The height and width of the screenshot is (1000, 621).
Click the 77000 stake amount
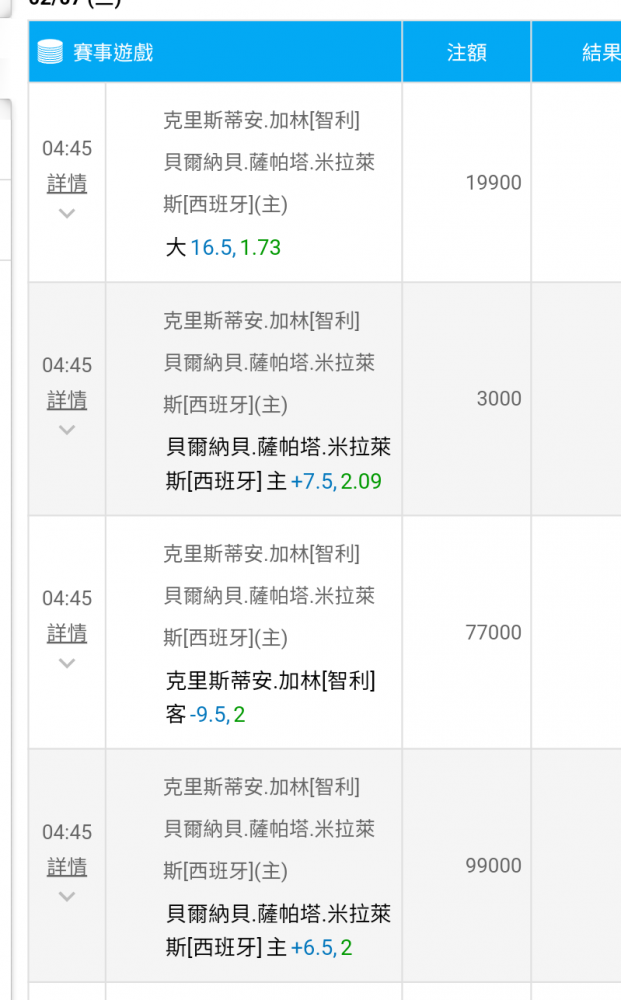(x=493, y=632)
